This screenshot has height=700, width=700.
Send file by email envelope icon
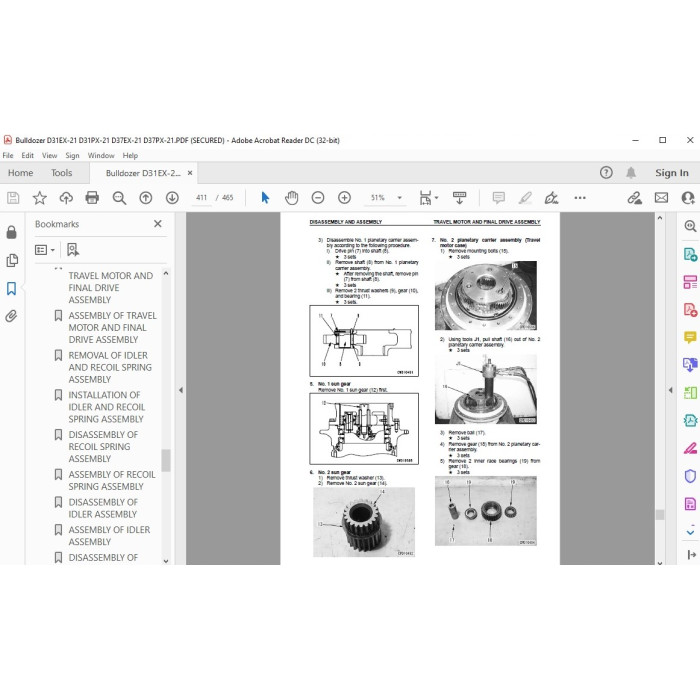[661, 198]
